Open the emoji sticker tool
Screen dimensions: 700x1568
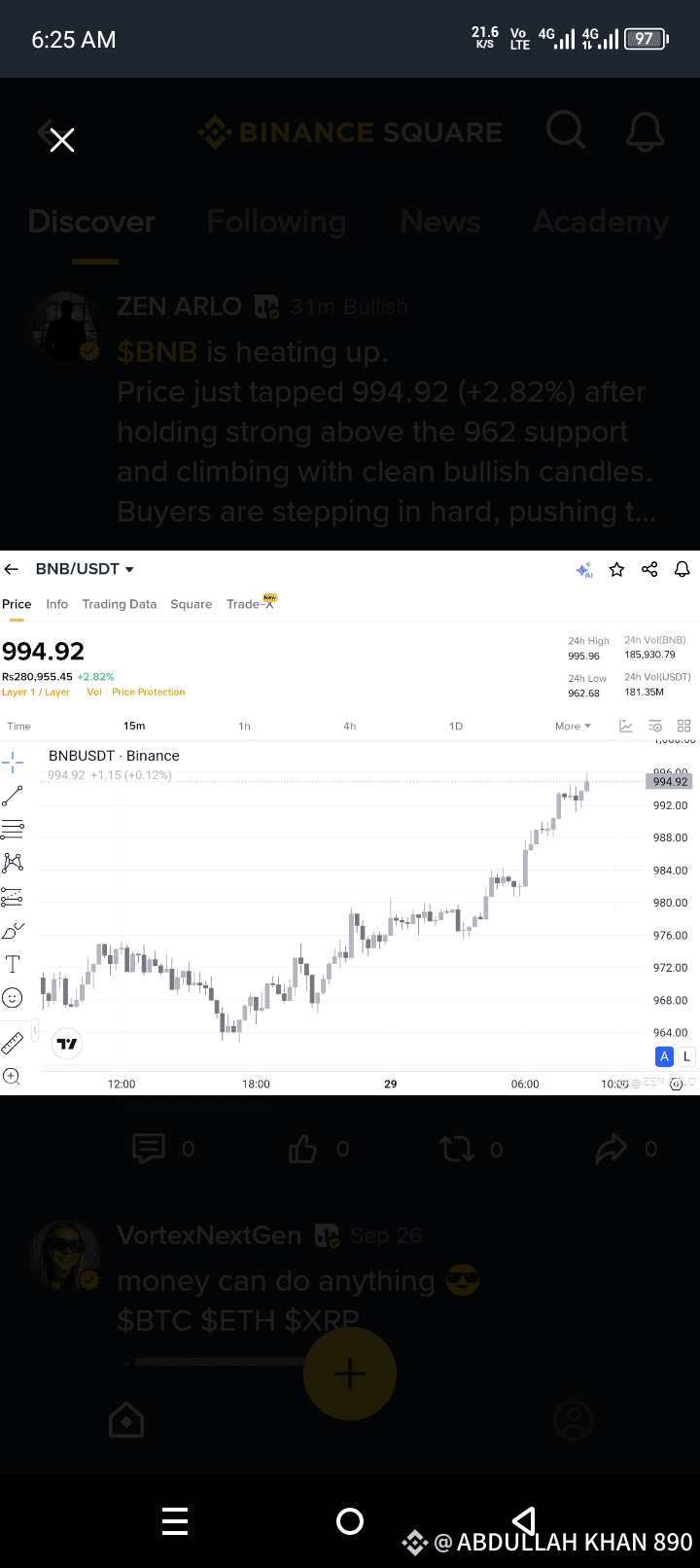pos(13,998)
